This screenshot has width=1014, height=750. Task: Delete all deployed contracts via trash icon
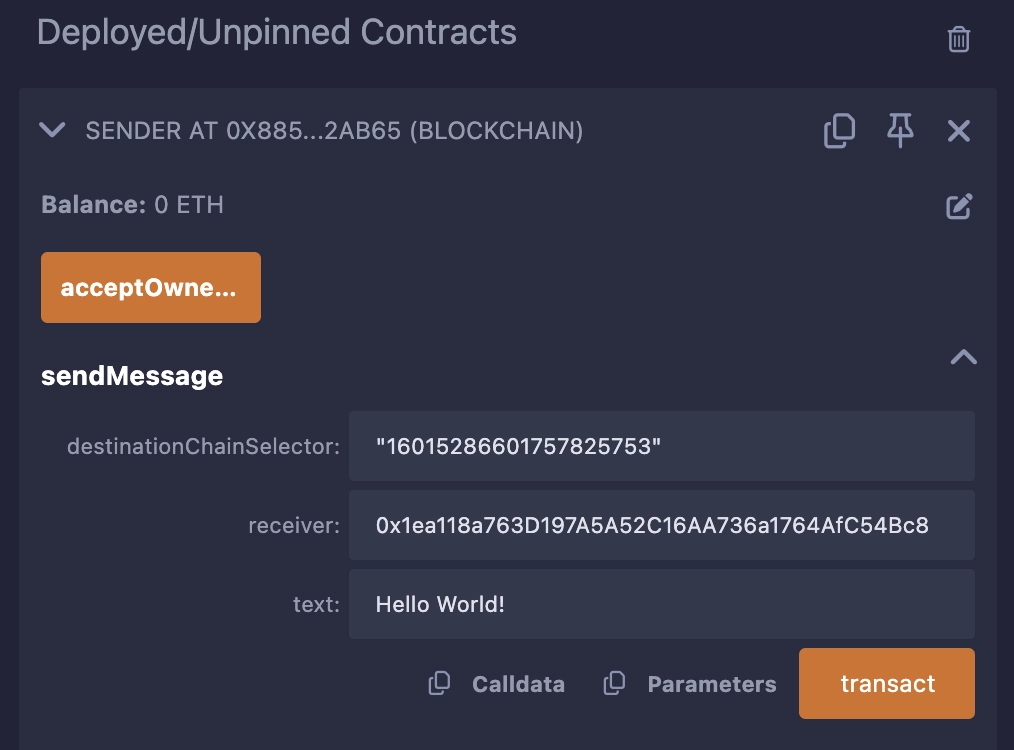pyautogui.click(x=958, y=39)
